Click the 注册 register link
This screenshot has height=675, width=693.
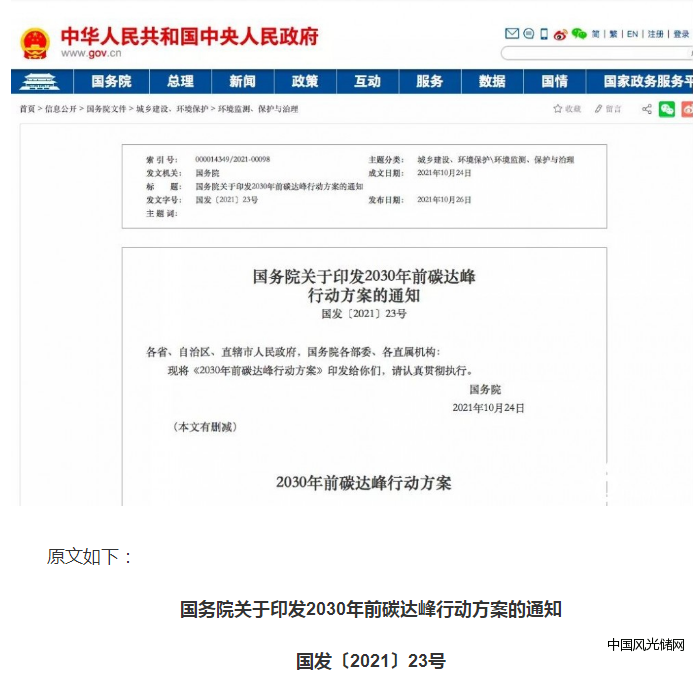(x=655, y=34)
